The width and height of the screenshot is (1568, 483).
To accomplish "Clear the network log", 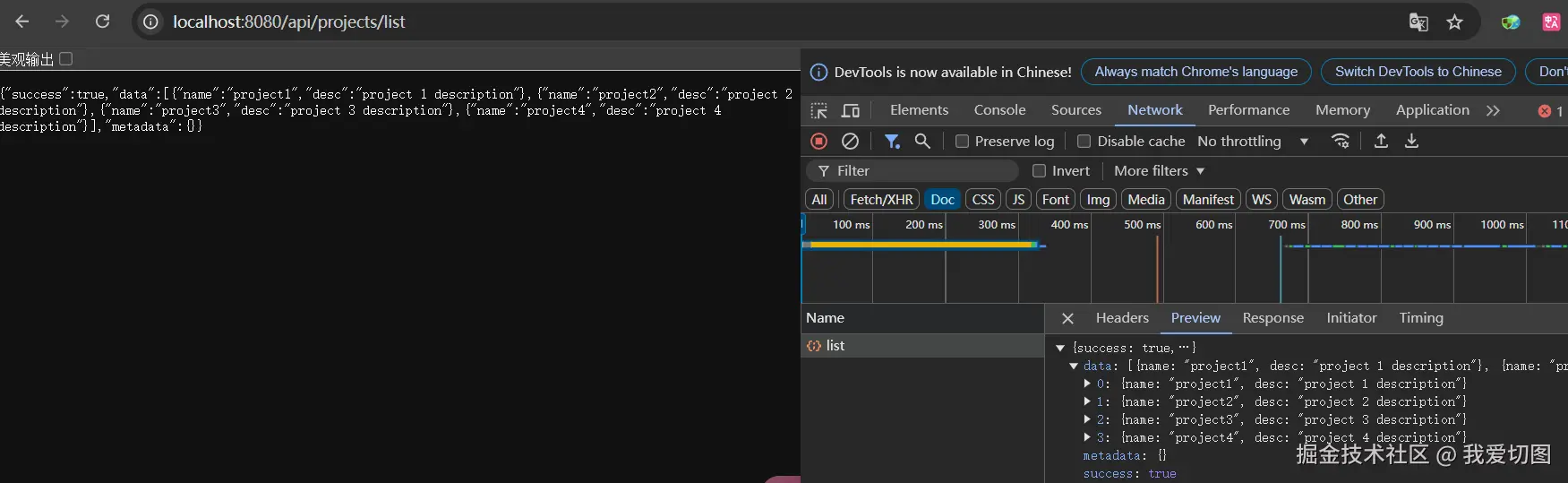I will click(x=851, y=141).
